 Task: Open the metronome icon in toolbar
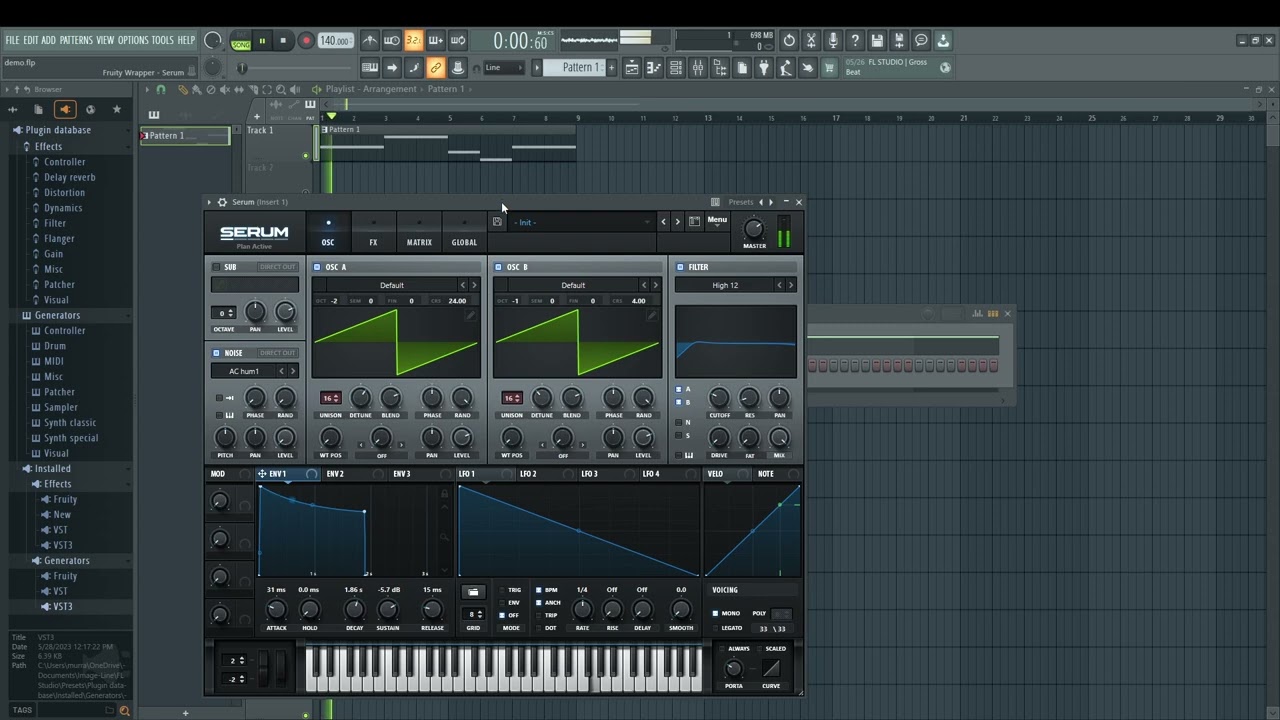(370, 41)
